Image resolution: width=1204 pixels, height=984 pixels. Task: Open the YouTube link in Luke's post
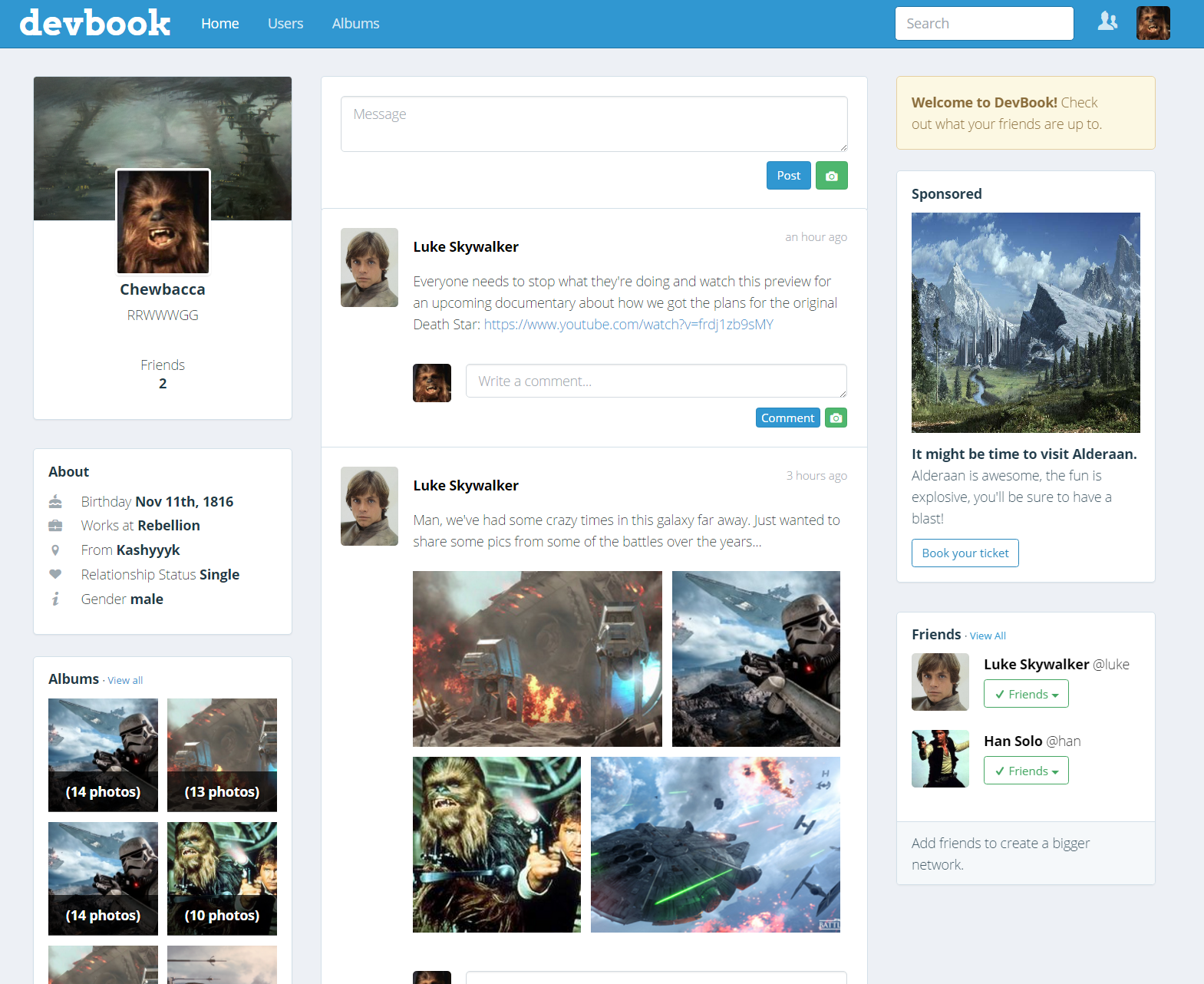pyautogui.click(x=628, y=325)
